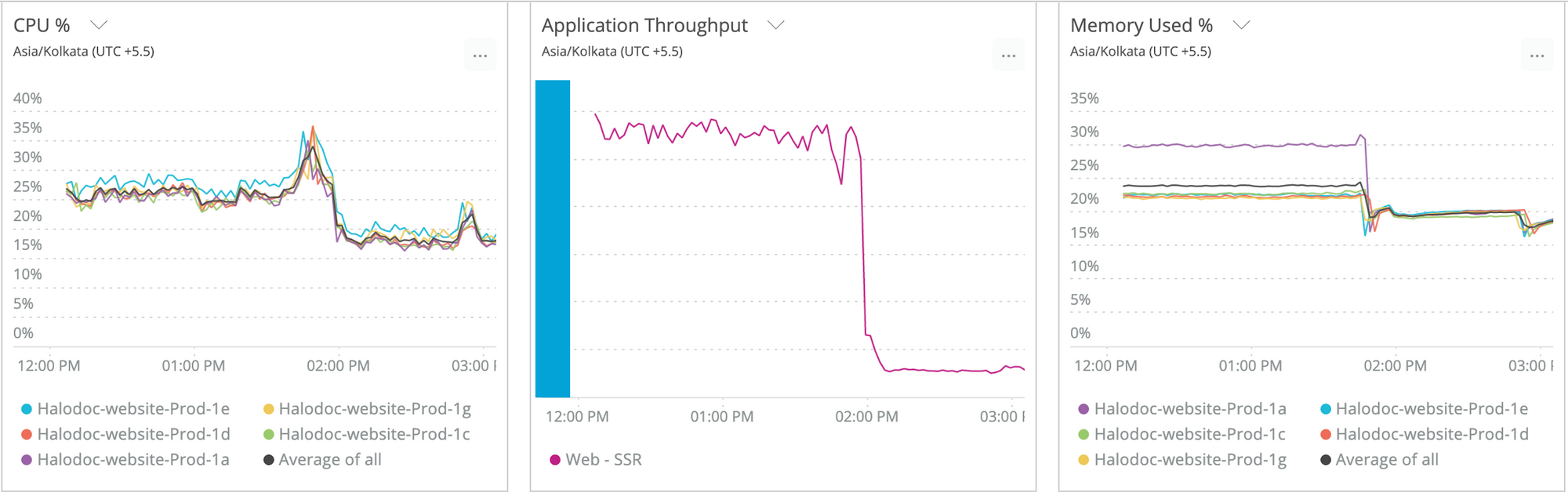The height and width of the screenshot is (496, 1568).
Task: Expand the Application Throughput title chevron
Action: pos(775,25)
